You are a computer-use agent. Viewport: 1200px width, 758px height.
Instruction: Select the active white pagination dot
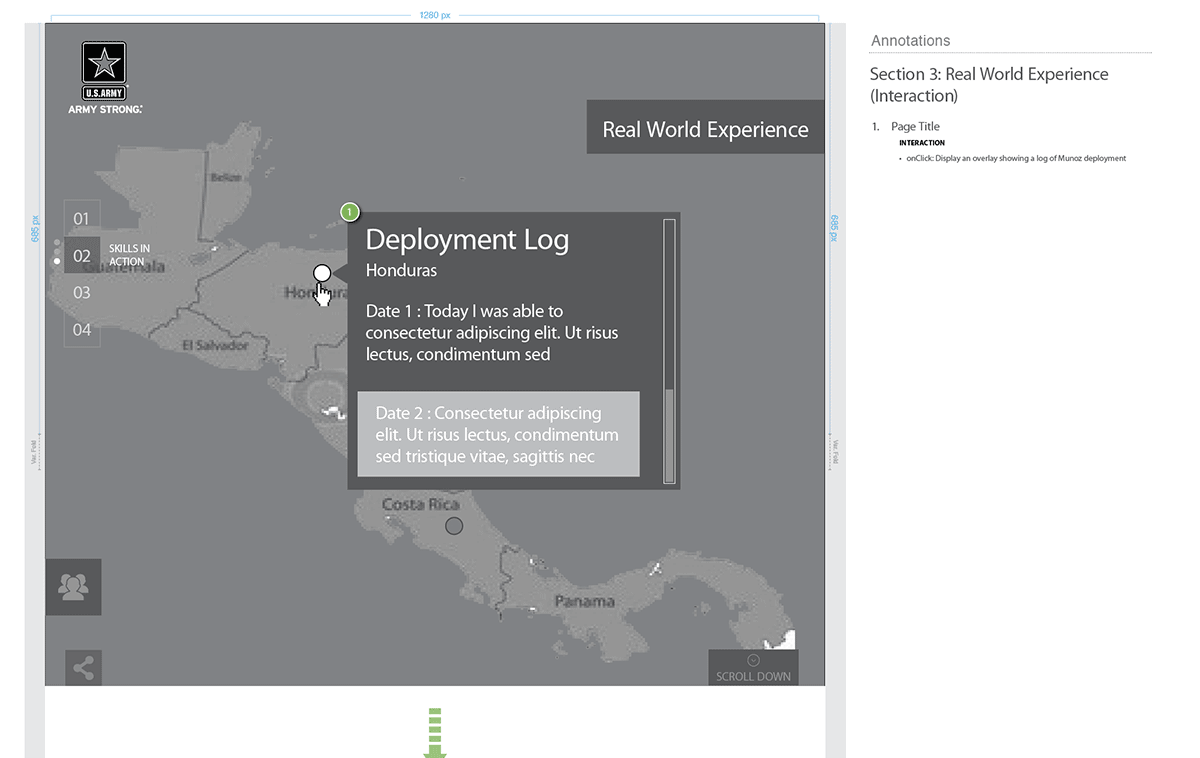point(57,261)
